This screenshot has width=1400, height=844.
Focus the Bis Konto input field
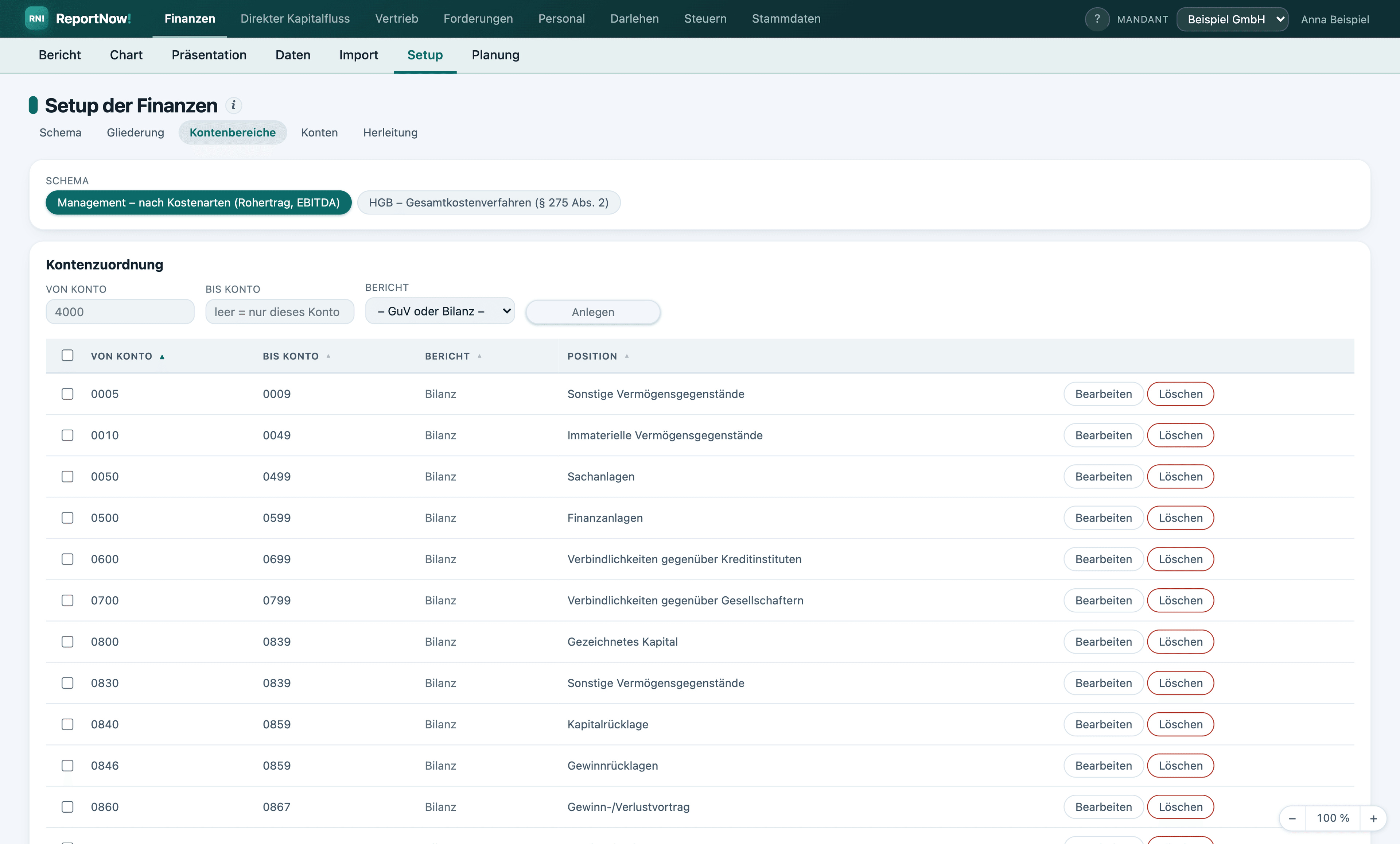click(280, 311)
